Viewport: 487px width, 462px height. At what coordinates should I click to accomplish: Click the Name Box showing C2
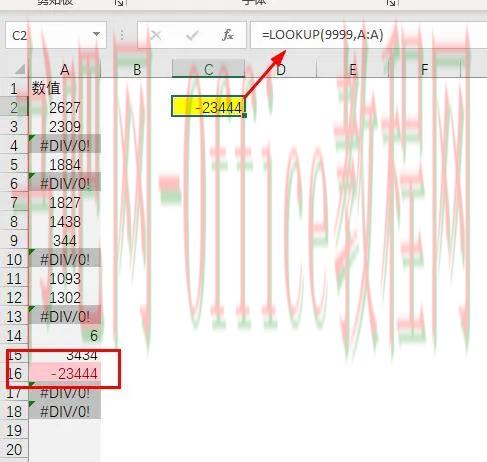[56, 35]
